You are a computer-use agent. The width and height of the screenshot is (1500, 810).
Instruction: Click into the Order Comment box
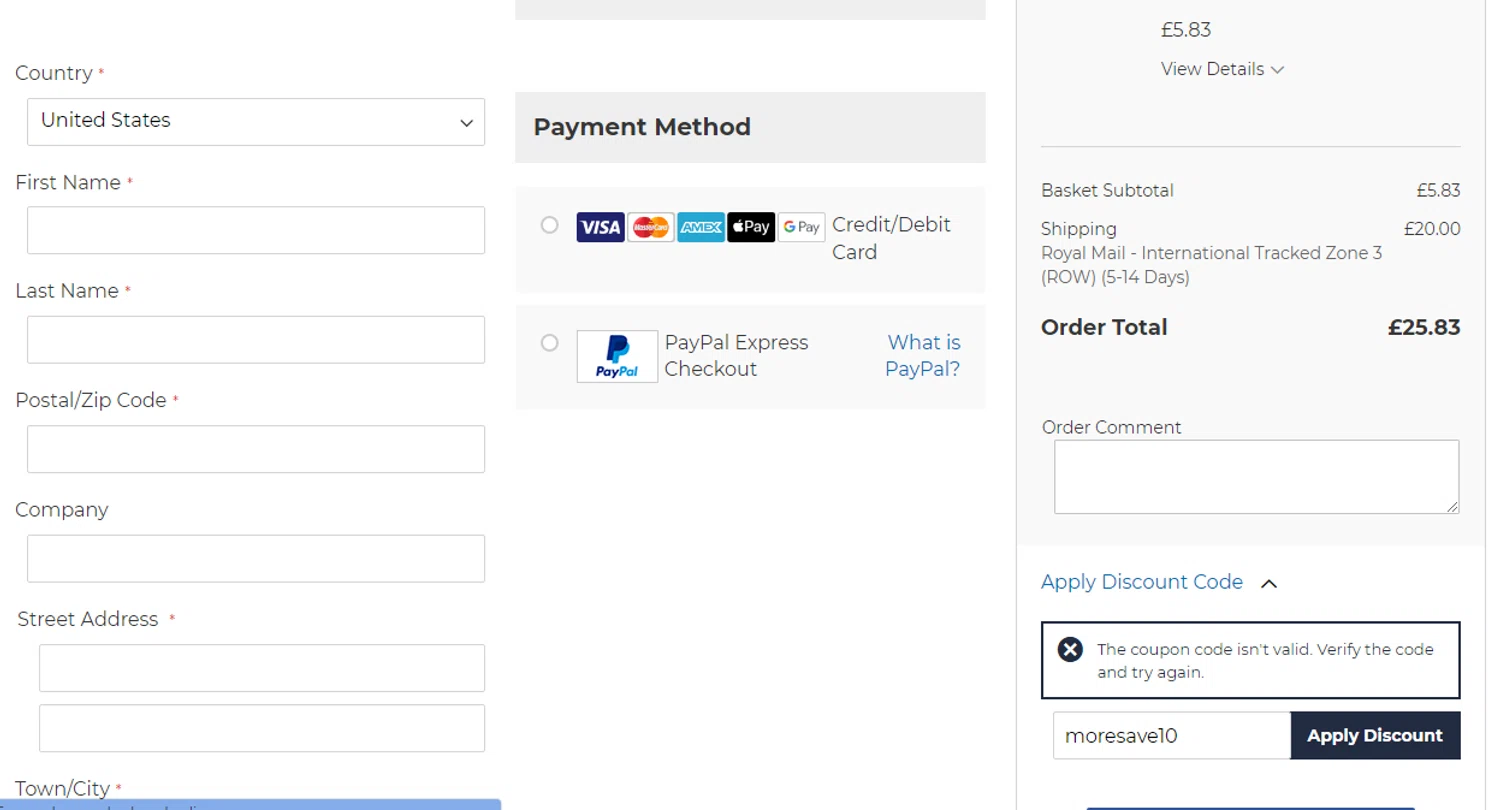pos(1256,477)
